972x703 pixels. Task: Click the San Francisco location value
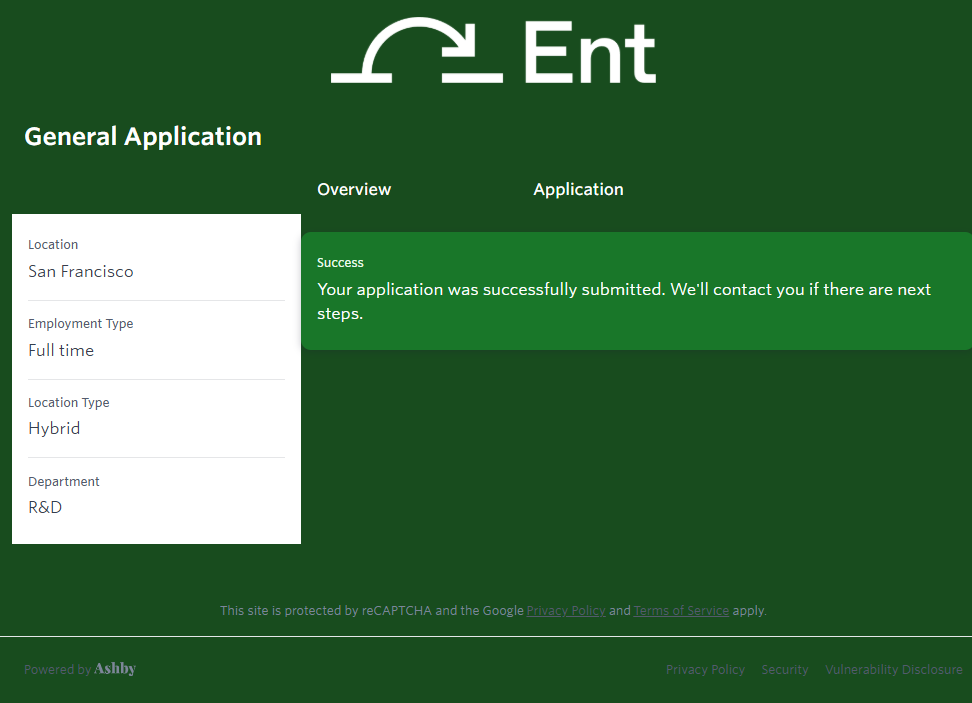coord(81,271)
